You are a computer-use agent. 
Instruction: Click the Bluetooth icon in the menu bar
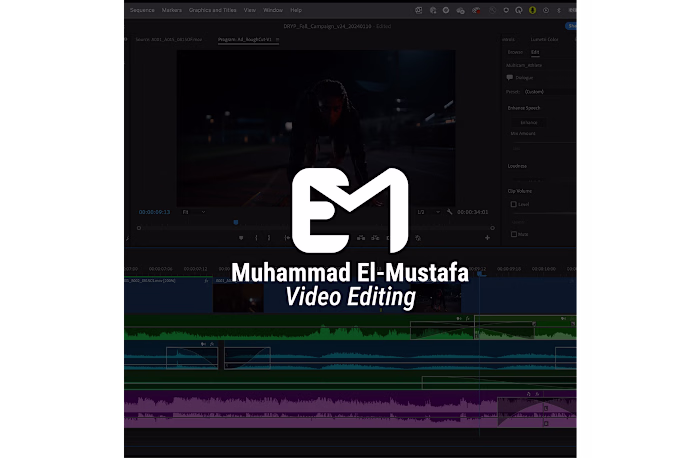click(x=558, y=10)
